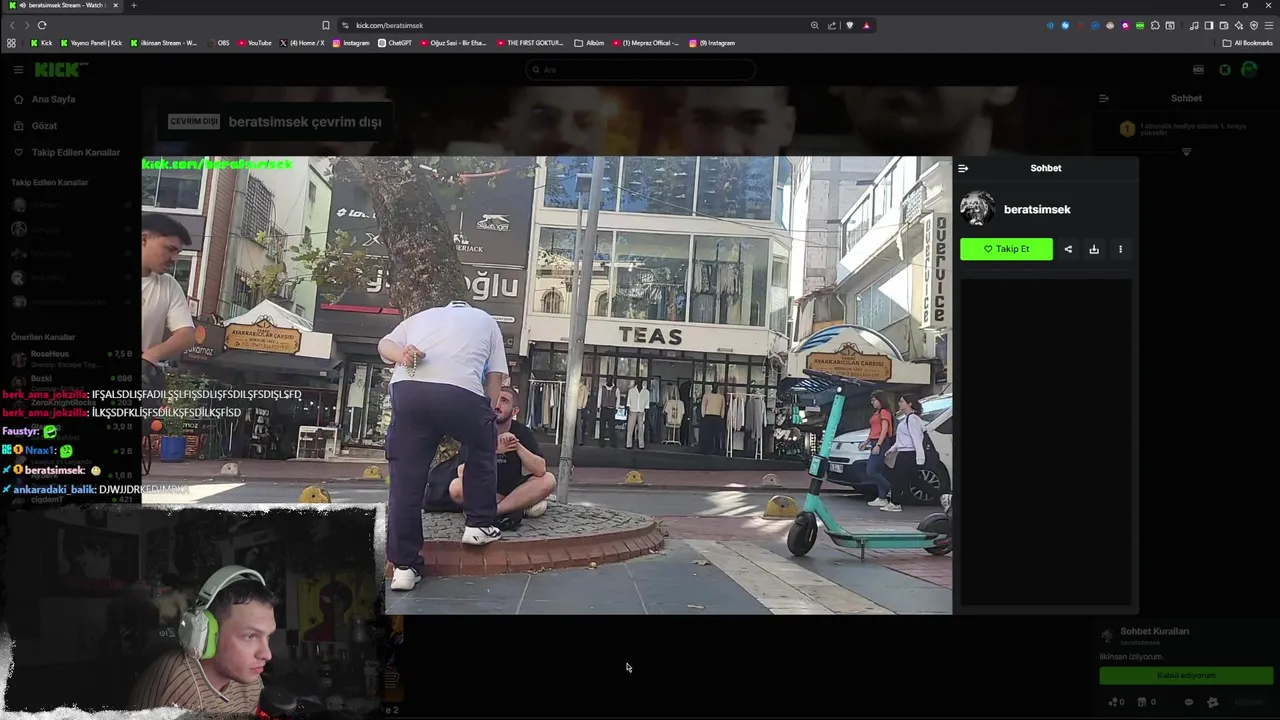Open the browser extensions puzzle icon
1280x720 pixels.
click(x=1155, y=25)
